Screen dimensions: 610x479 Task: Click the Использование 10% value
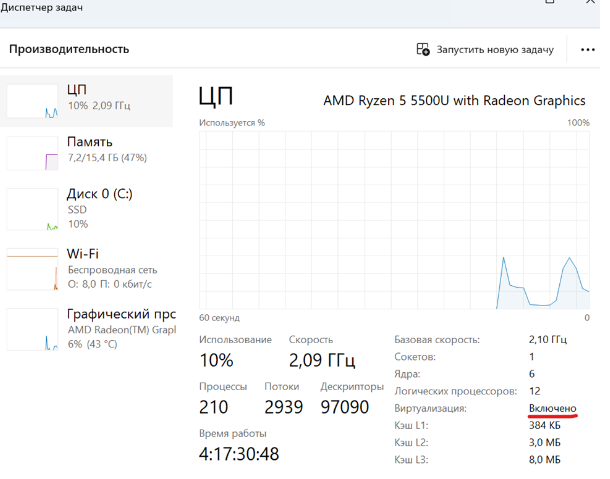tap(216, 360)
